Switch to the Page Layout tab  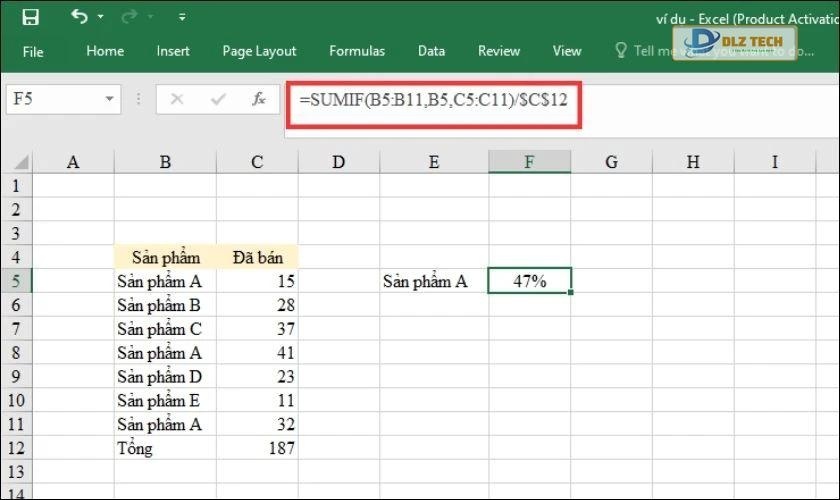259,51
